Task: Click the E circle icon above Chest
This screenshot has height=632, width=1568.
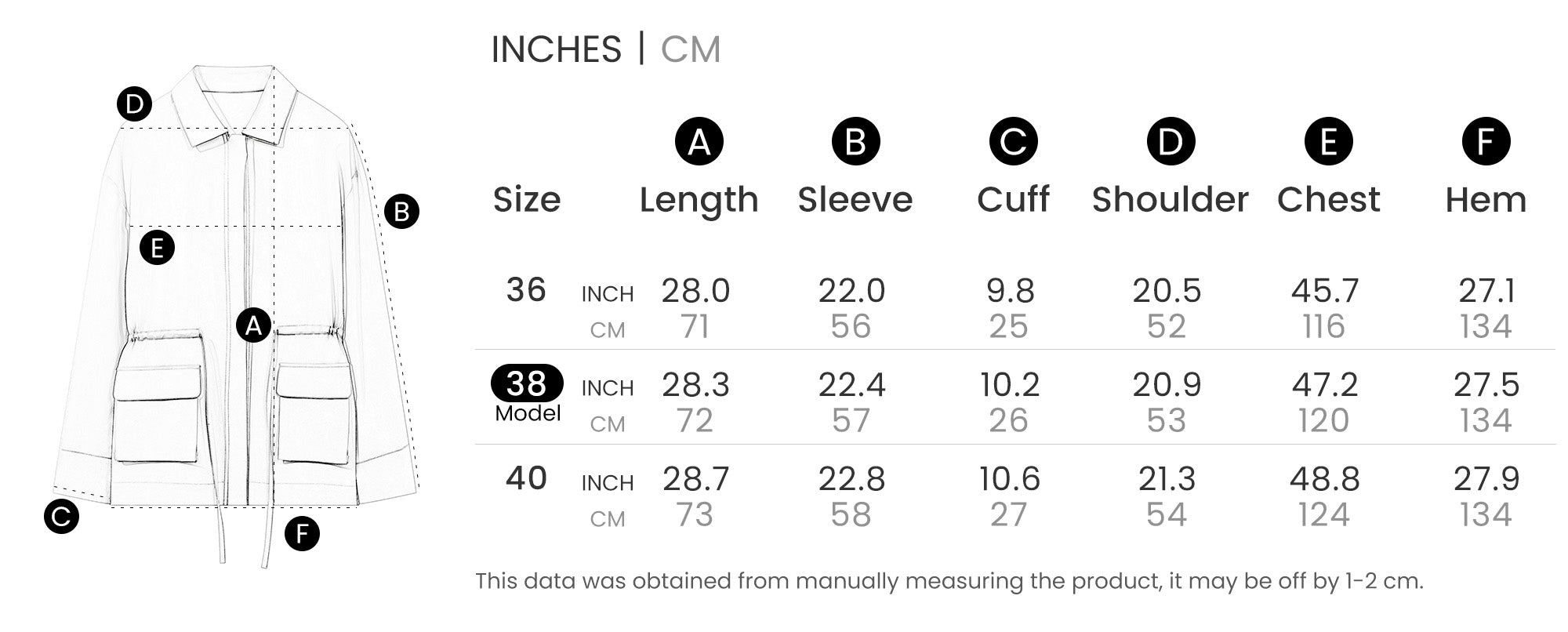Action: click(x=1328, y=142)
